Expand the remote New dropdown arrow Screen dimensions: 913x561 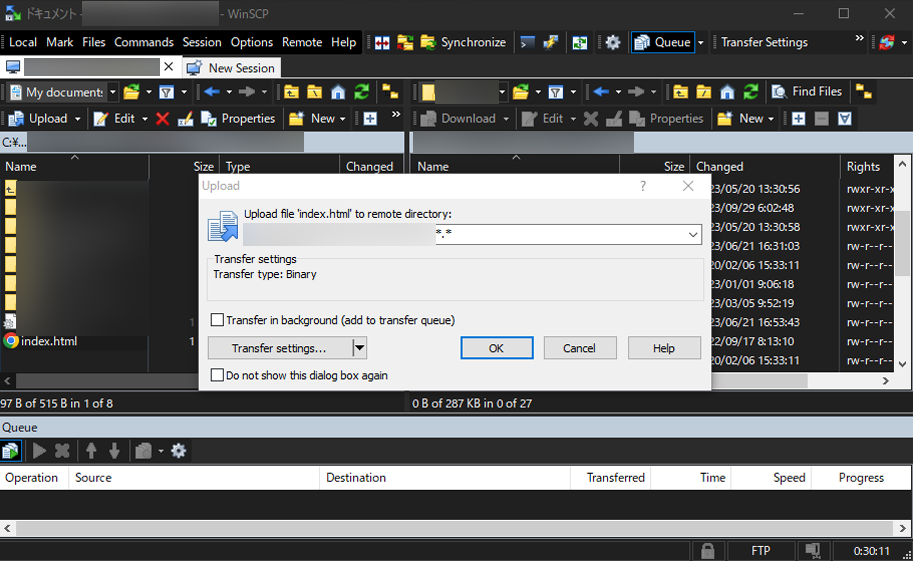click(771, 119)
